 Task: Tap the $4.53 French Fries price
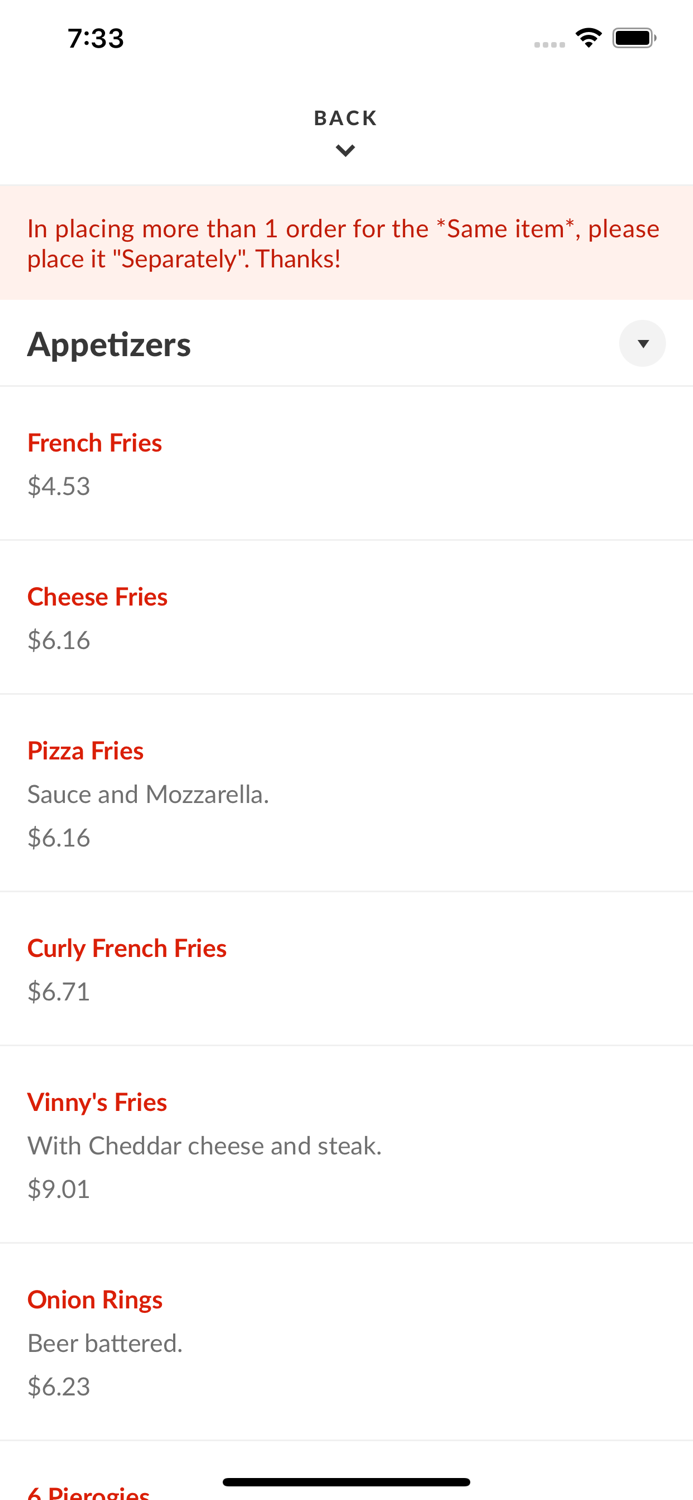pos(58,487)
